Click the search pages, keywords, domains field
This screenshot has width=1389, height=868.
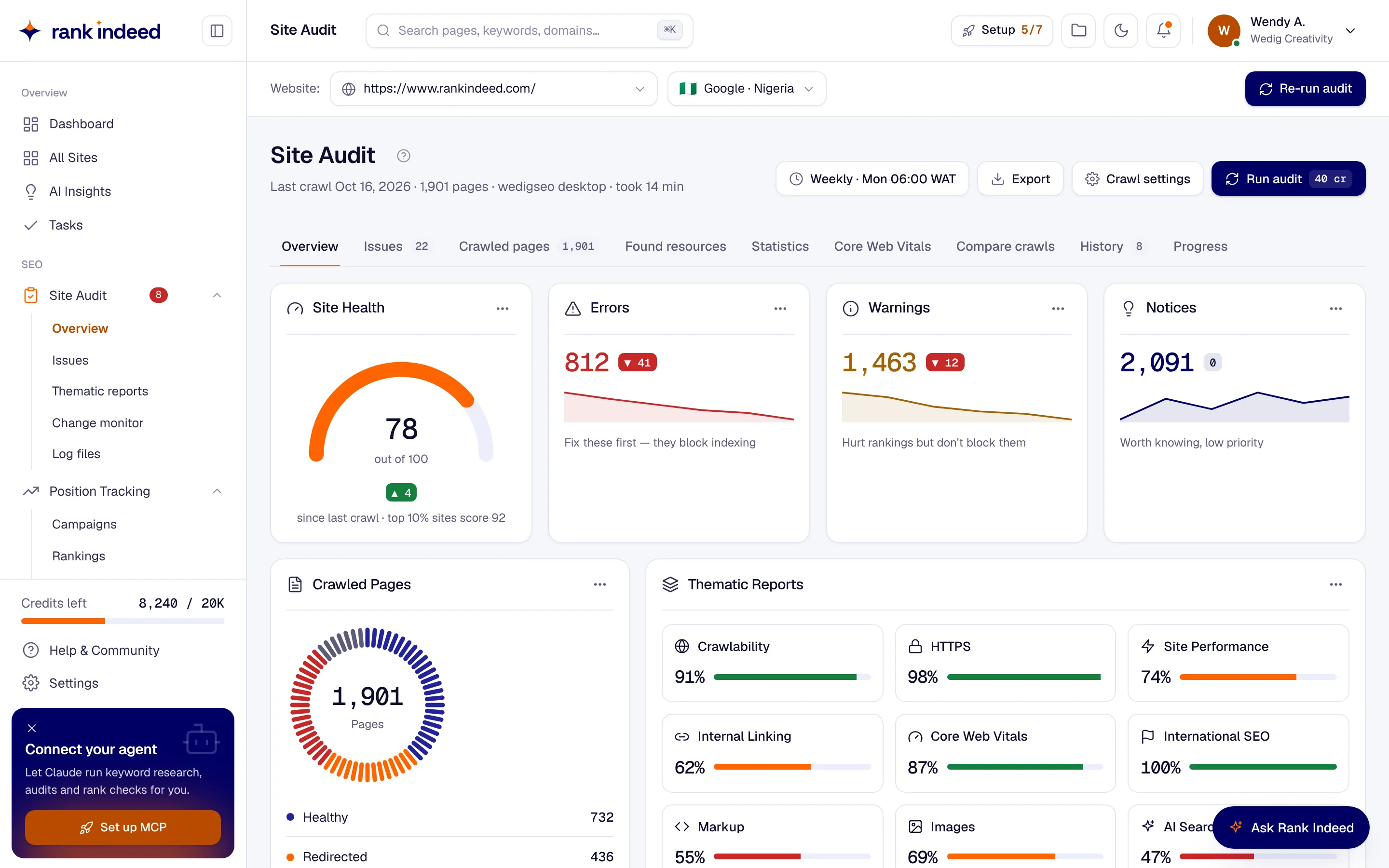[x=529, y=30]
